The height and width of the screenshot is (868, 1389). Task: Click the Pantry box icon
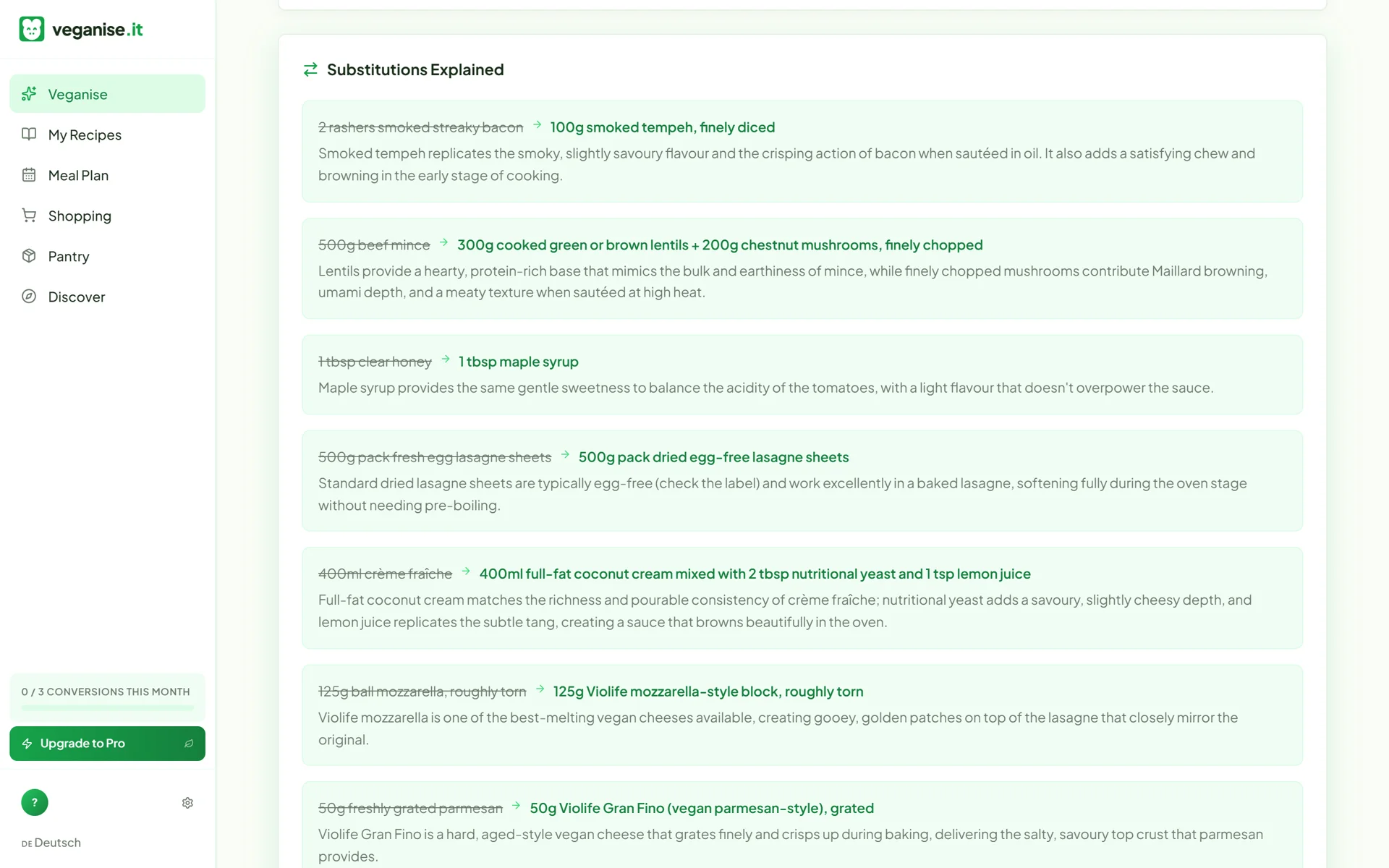(x=29, y=256)
